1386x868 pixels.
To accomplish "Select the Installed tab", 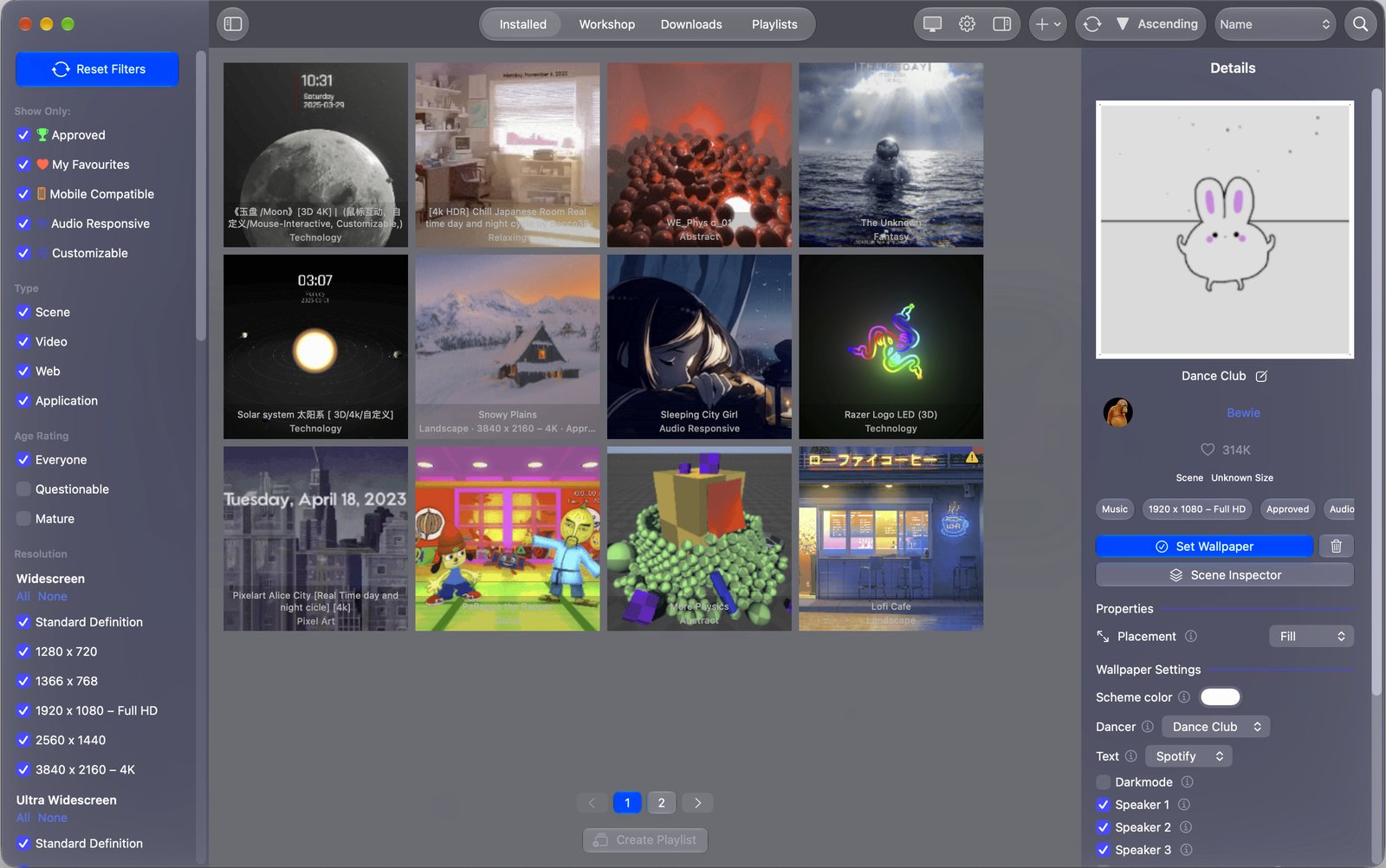I will click(522, 24).
